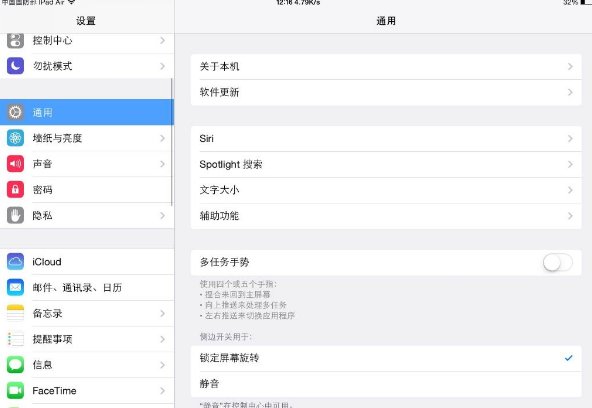Viewport: 592px width, 408px height.
Task: Tap the Notes icon
Action: click(x=15, y=313)
